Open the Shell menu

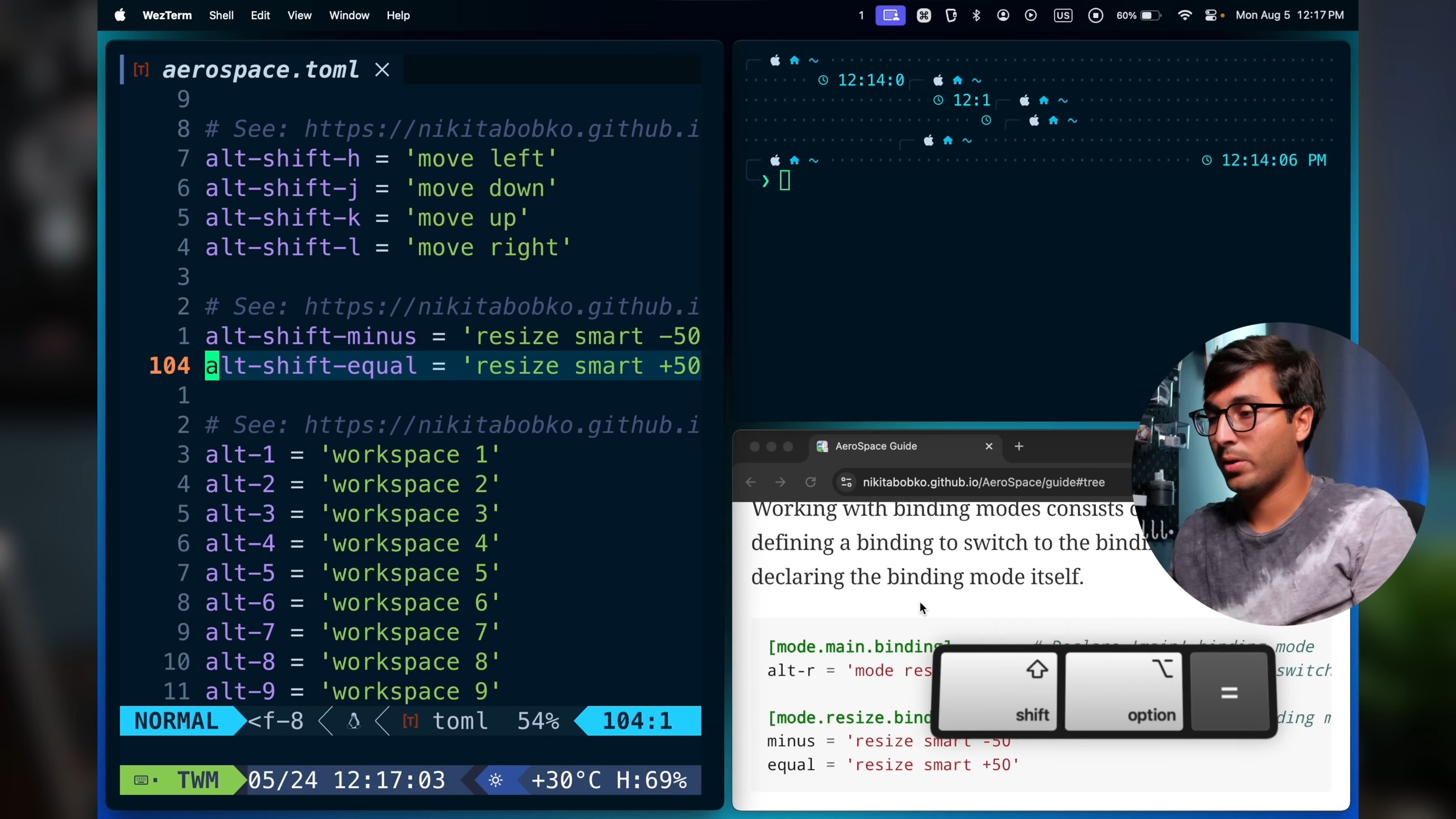[x=221, y=15]
